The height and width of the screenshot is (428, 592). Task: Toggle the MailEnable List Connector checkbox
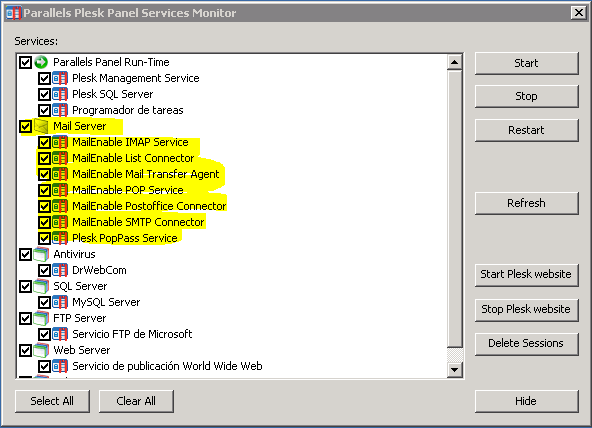point(44,158)
